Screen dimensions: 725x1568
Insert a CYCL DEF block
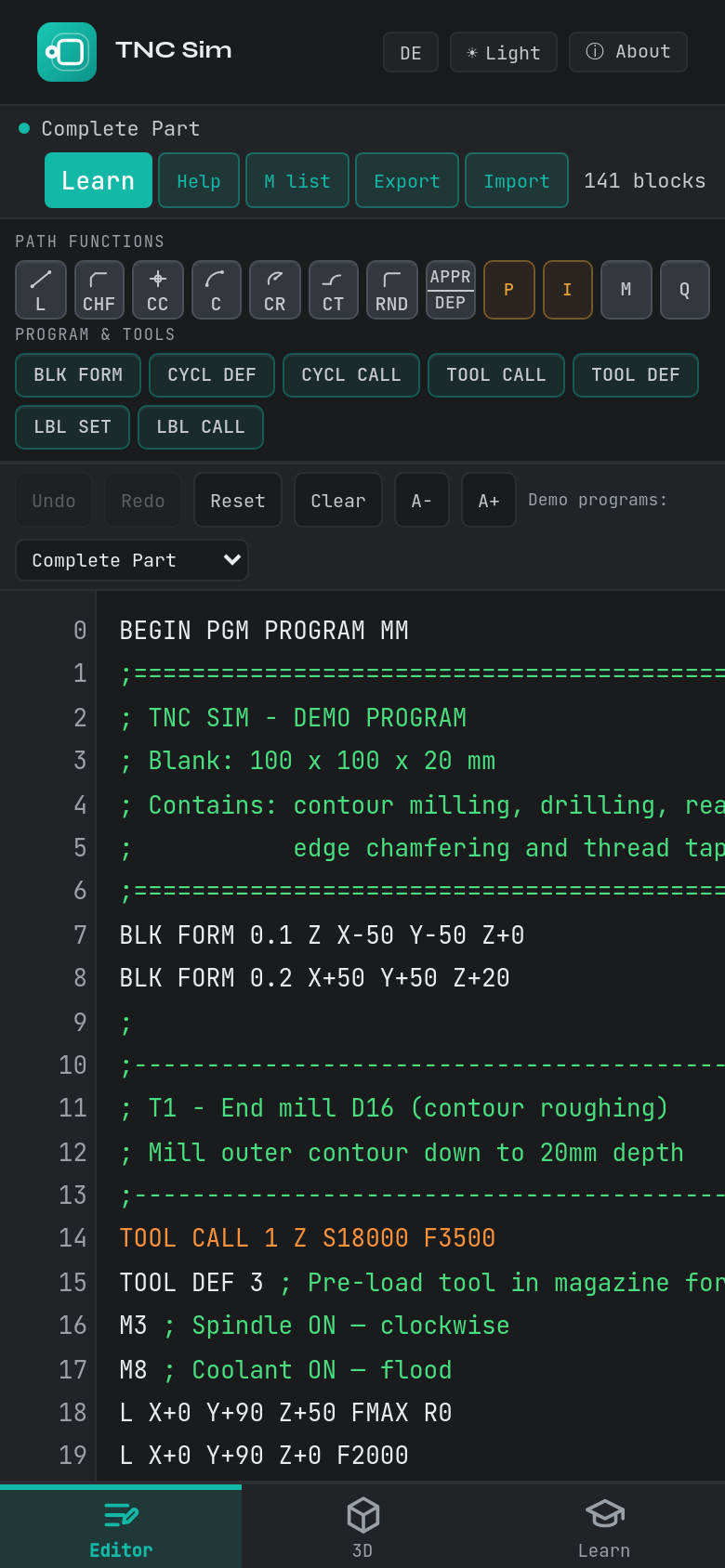(x=212, y=375)
